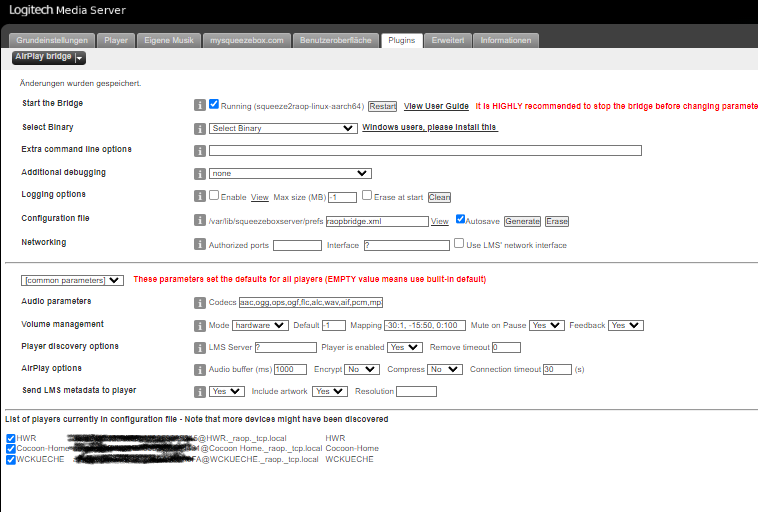Select the Plugins tab
Image resolution: width=758 pixels, height=512 pixels.
[x=402, y=40]
